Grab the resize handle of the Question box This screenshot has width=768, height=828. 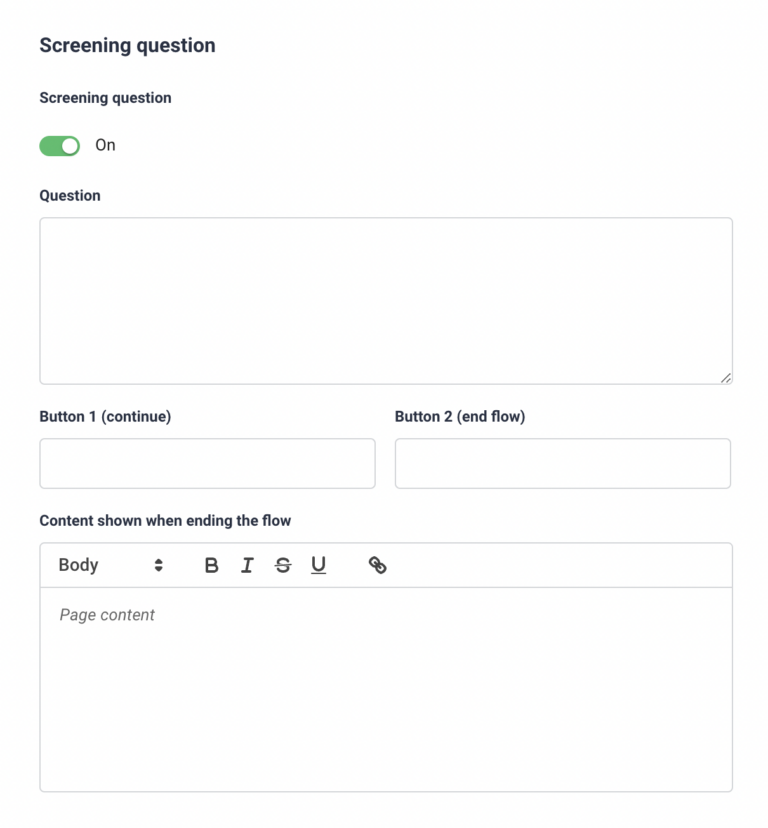[726, 378]
